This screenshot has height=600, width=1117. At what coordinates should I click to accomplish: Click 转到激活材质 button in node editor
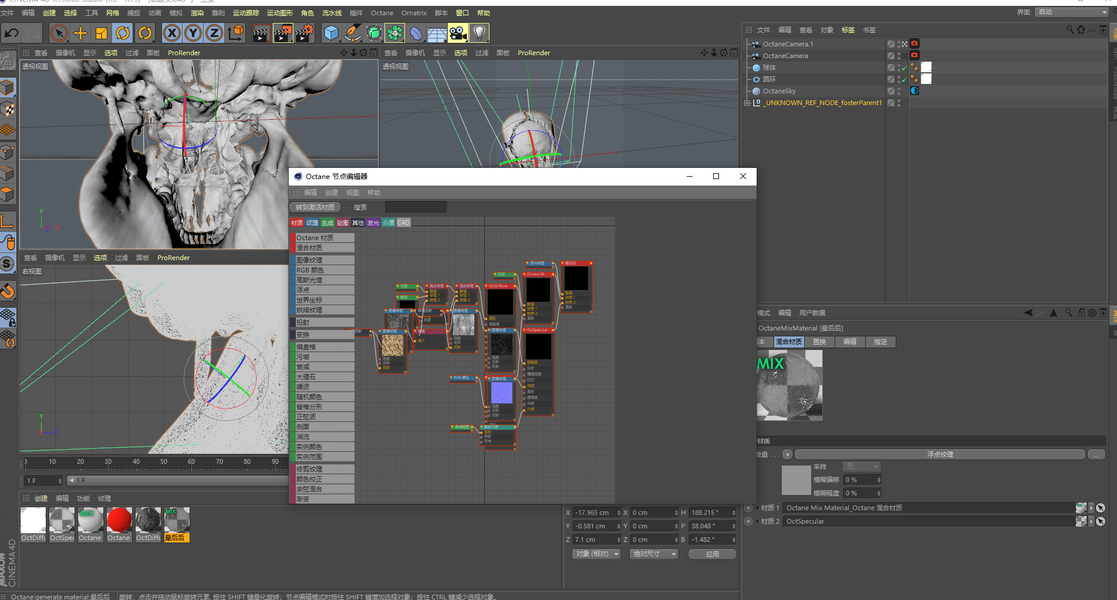pyautogui.click(x=315, y=207)
